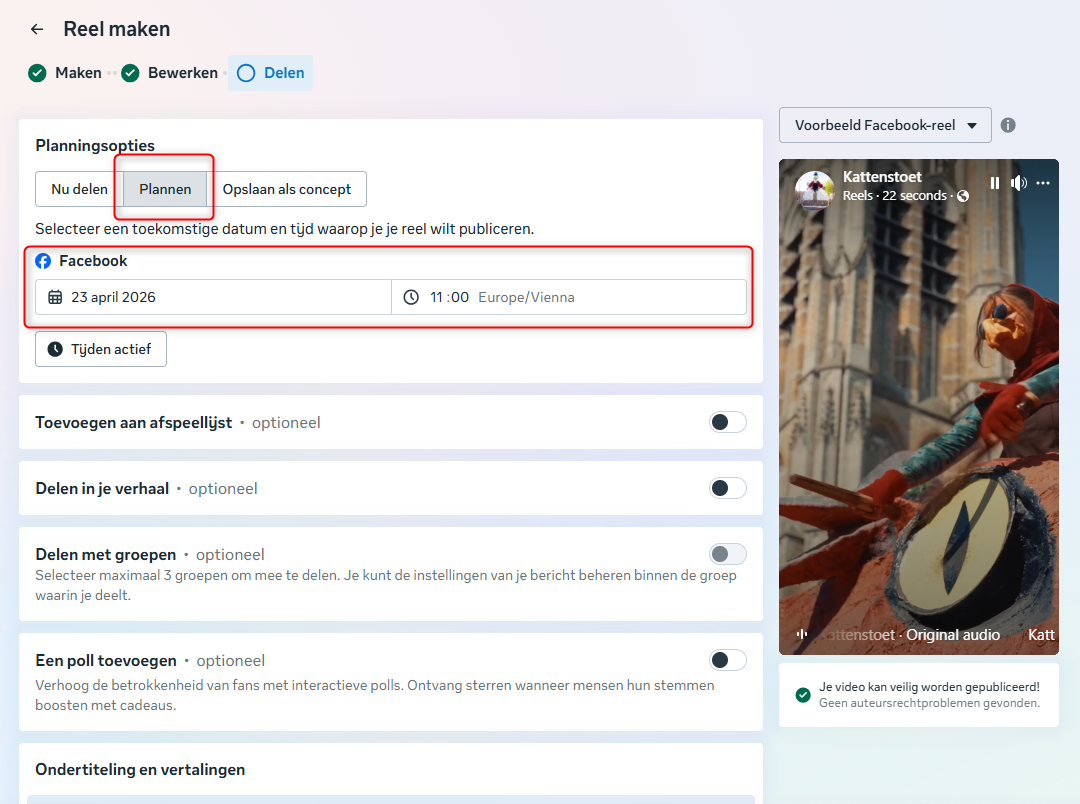
Task: Click the Kattenstoet page name in preview
Action: pos(882,177)
